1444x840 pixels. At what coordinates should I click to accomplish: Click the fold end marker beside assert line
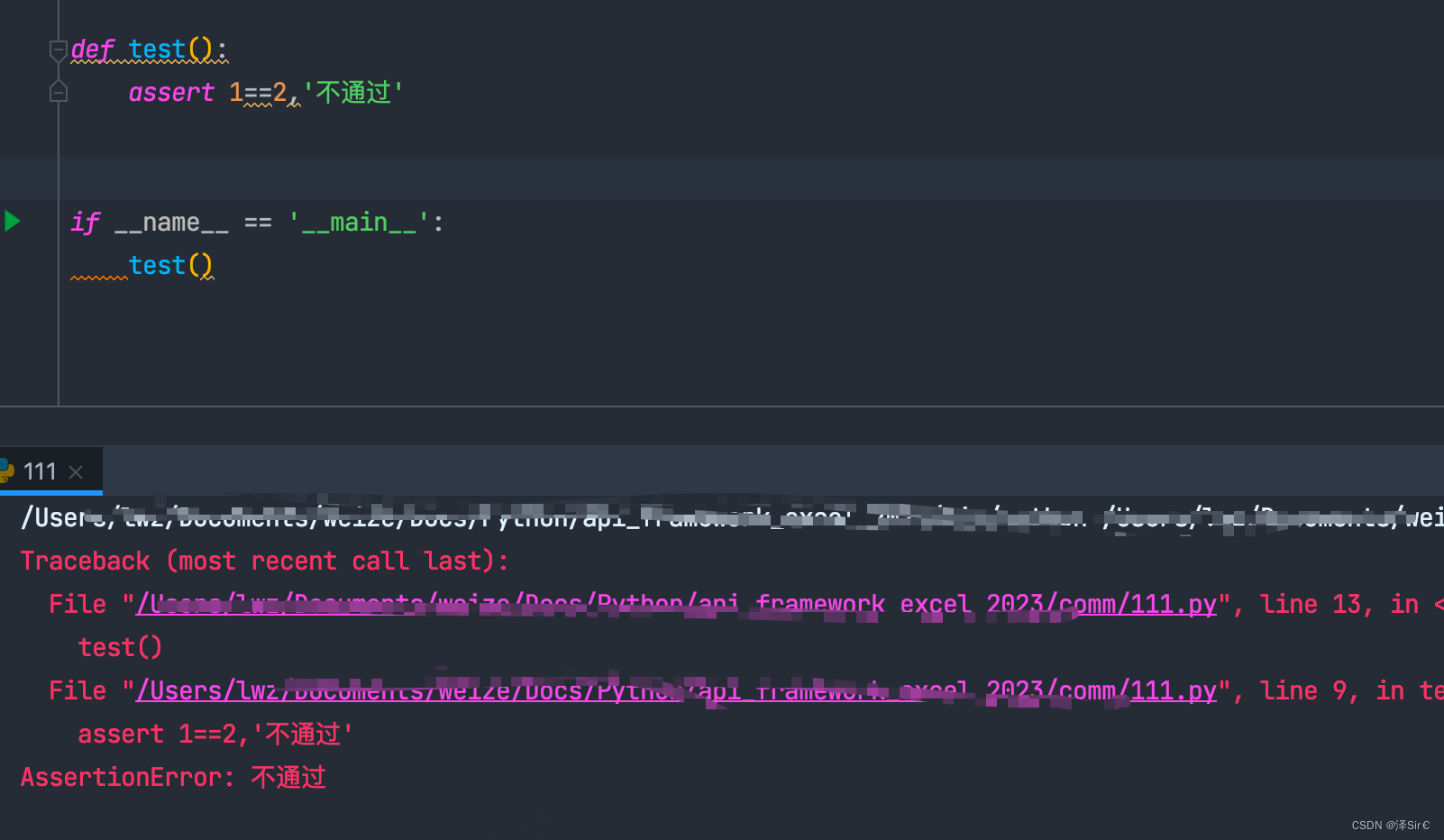tap(59, 91)
